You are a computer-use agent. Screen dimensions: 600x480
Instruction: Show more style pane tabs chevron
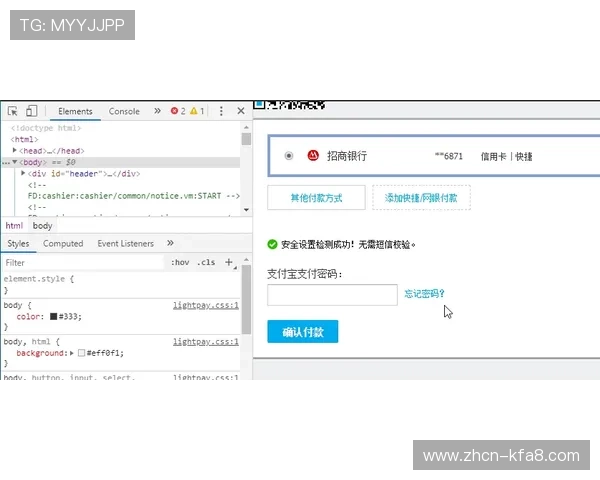coord(170,243)
